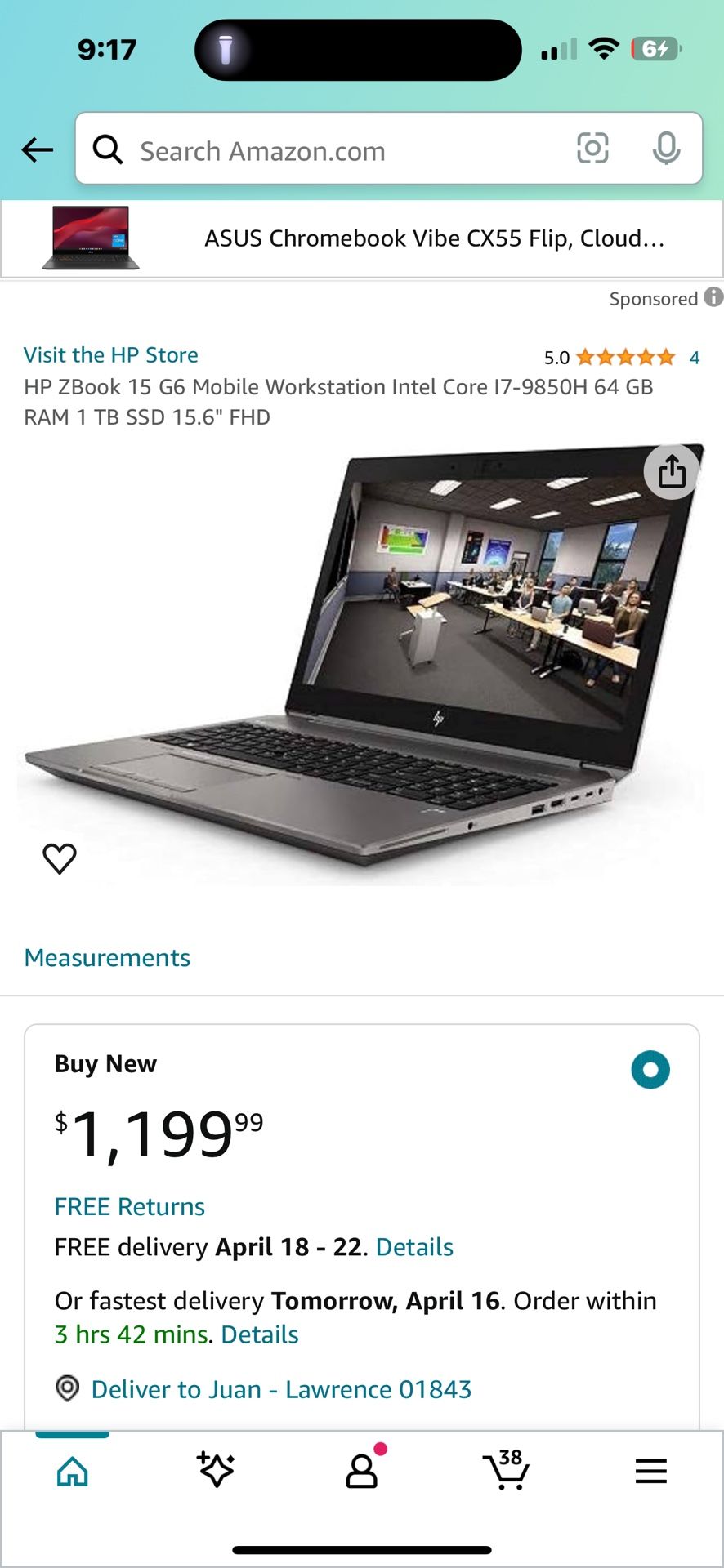Go to the Home tab

(x=72, y=1471)
